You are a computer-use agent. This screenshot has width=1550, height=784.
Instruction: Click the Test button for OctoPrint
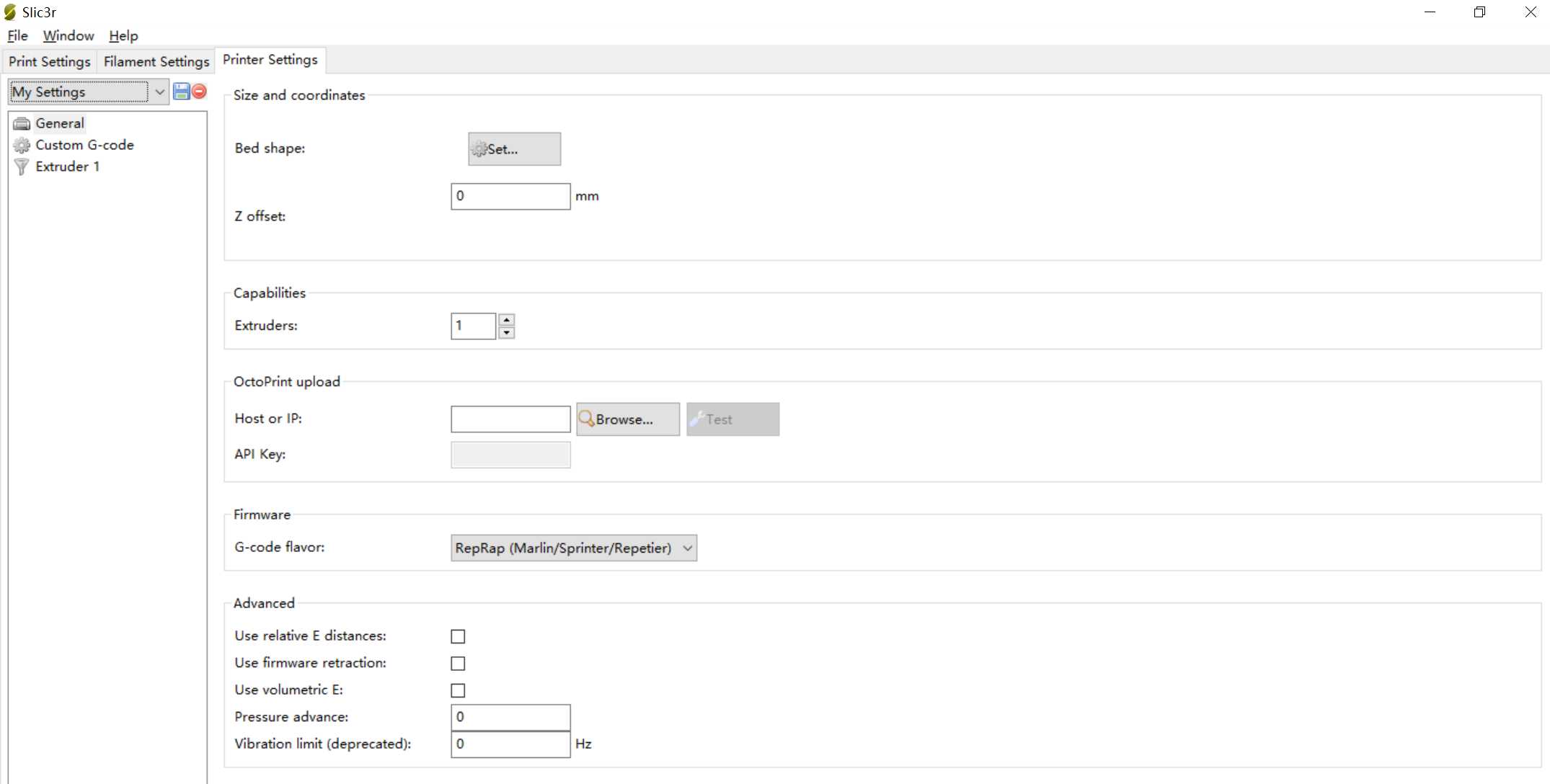coord(732,419)
